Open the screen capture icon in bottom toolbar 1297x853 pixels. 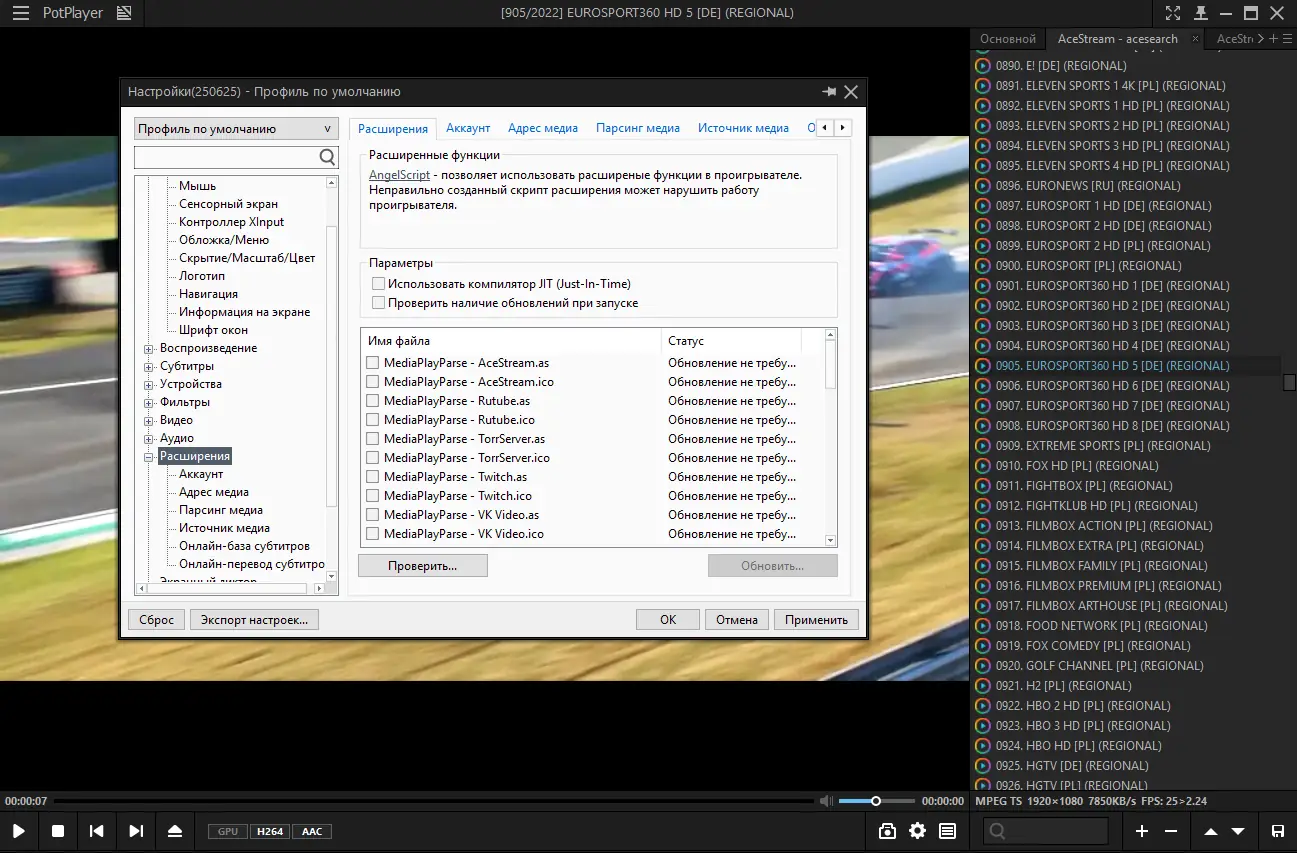pos(886,830)
